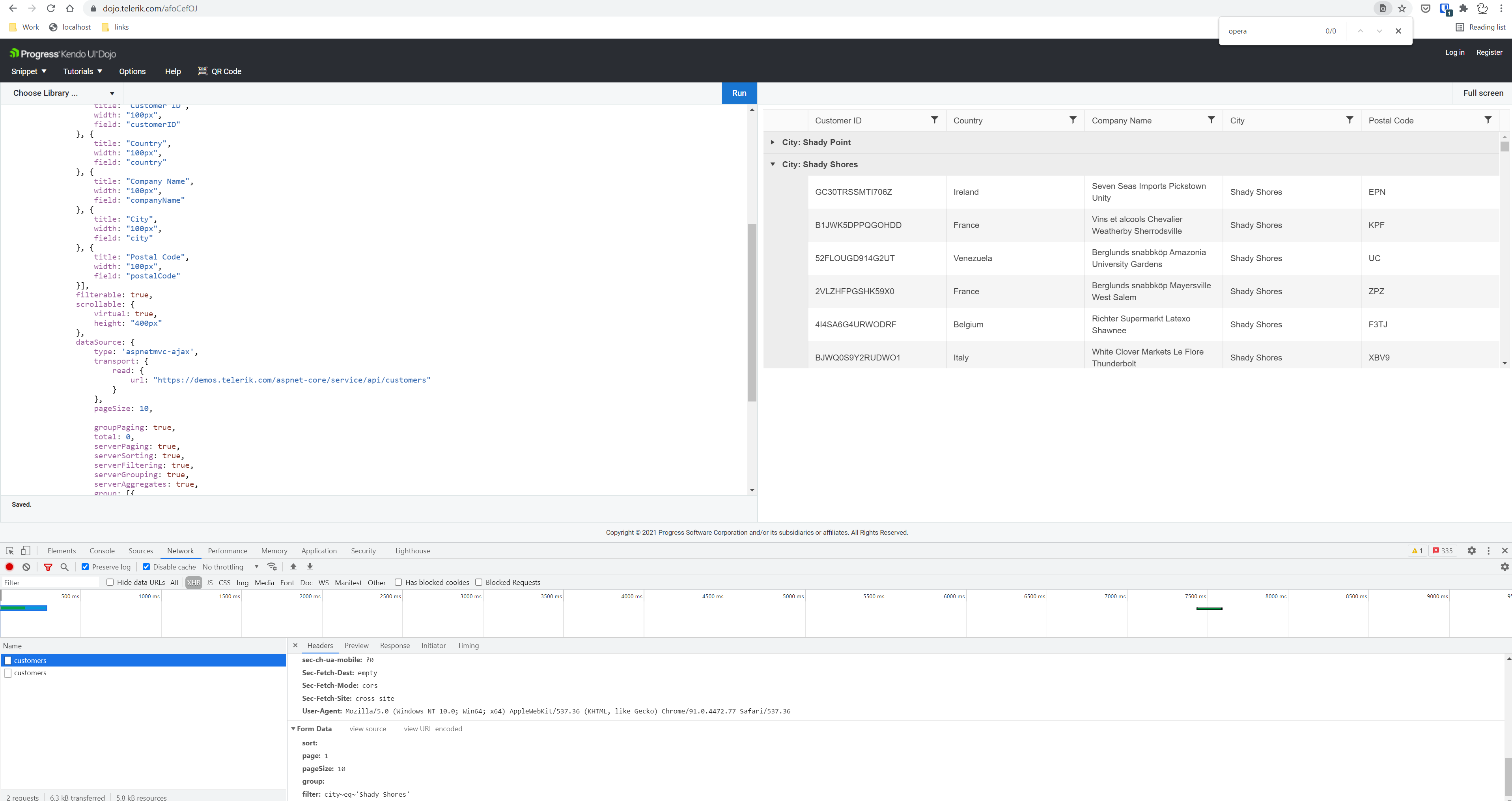
Task: Uncheck the Disable cache checkbox
Action: point(146,567)
